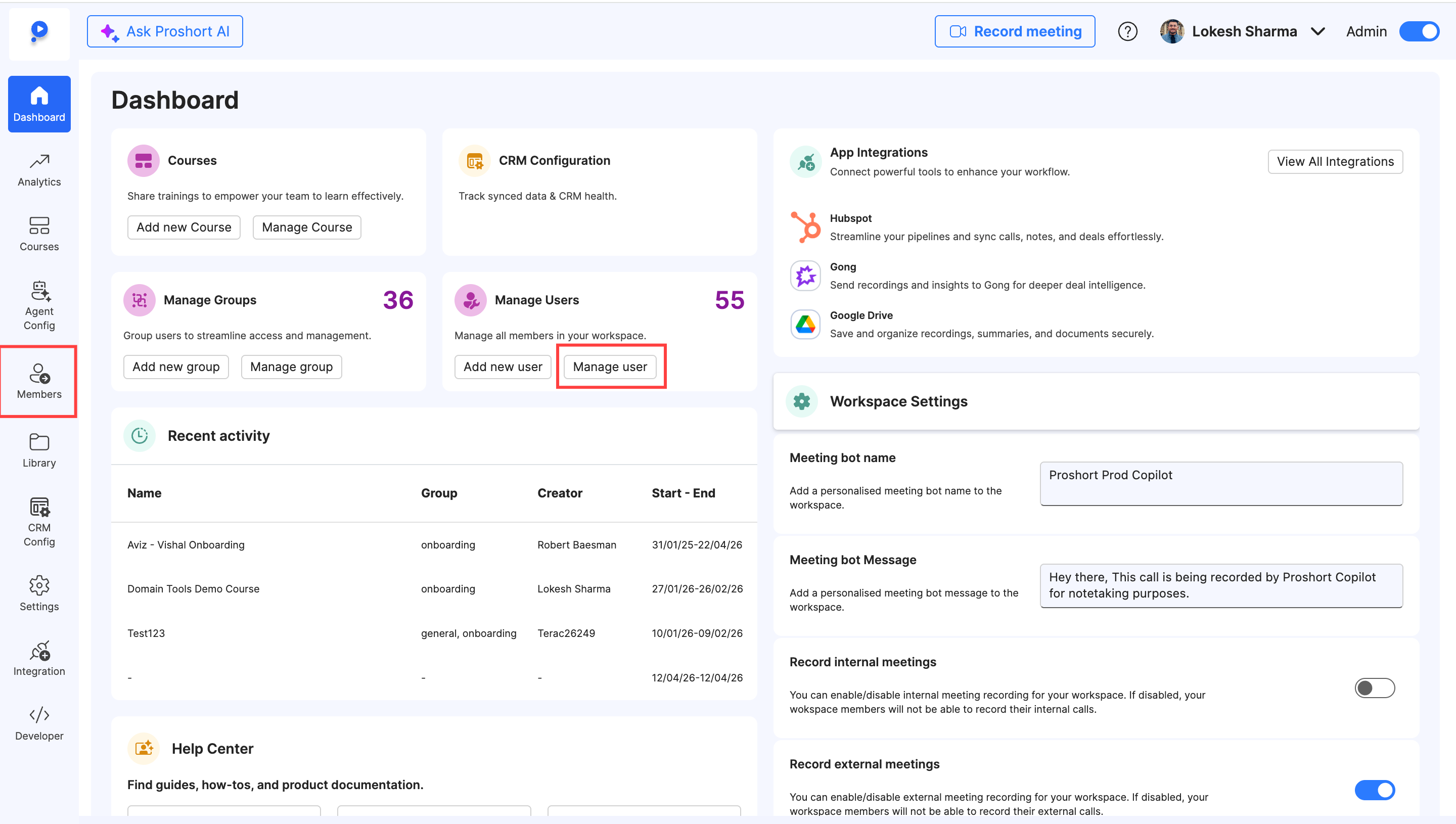Open Developer in the sidebar

39,724
